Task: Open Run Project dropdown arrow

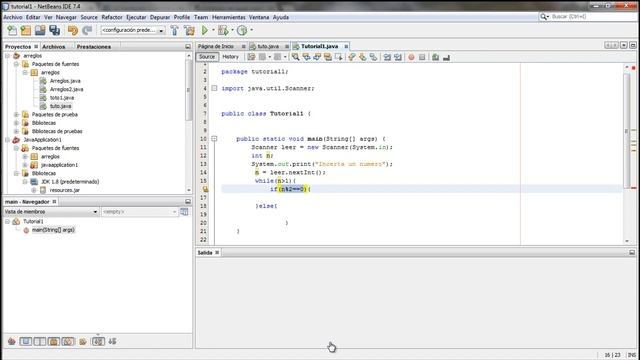Action: [x=213, y=30]
